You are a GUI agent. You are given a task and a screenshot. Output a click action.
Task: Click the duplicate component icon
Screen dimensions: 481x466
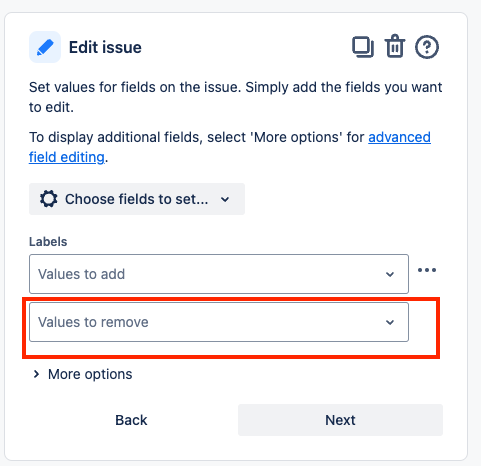pyautogui.click(x=363, y=47)
